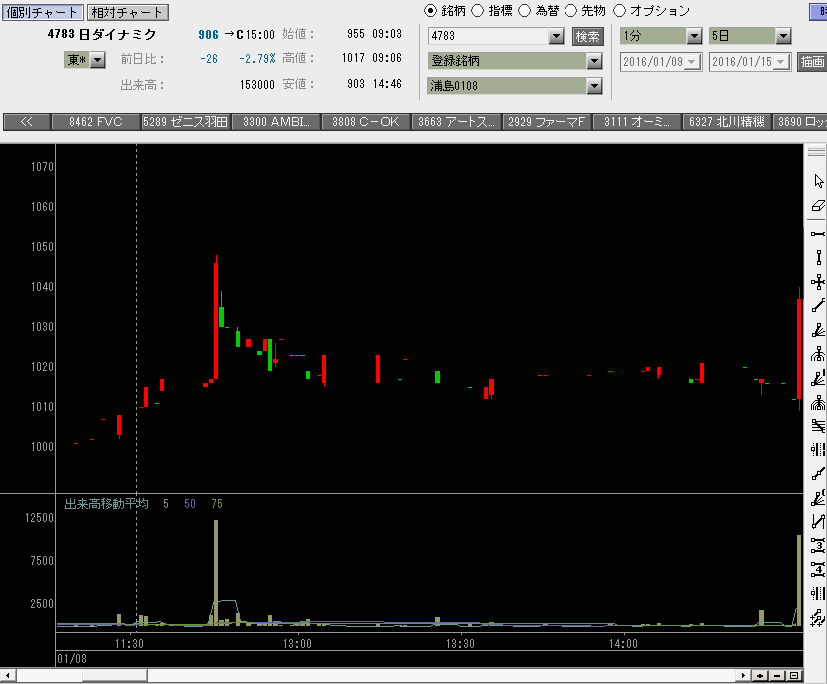Zoom out chart with minus button
The width and height of the screenshot is (827, 684).
777,676
